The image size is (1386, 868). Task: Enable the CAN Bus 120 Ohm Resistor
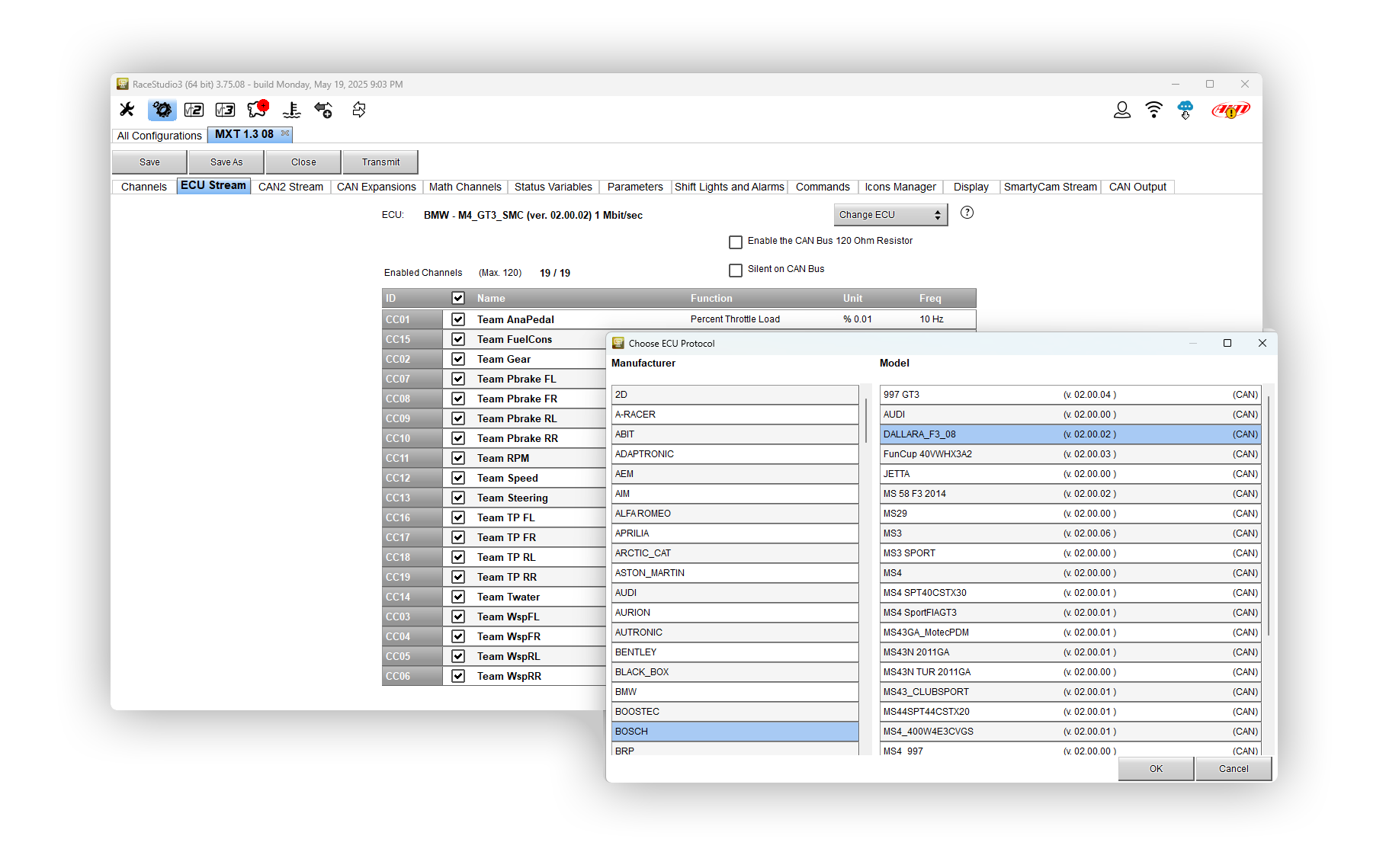coord(736,242)
